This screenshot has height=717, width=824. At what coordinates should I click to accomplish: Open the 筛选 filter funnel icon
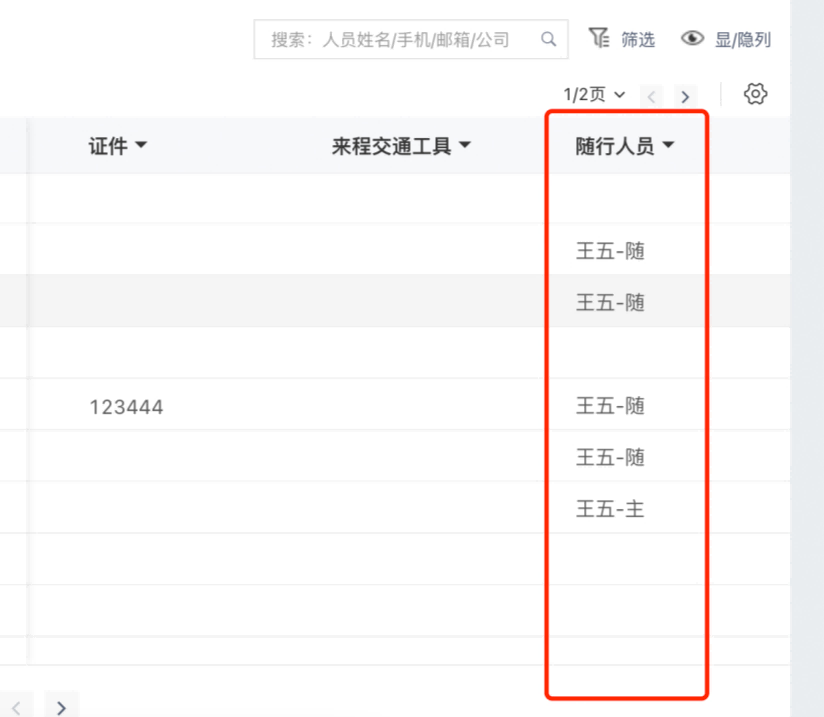[601, 38]
